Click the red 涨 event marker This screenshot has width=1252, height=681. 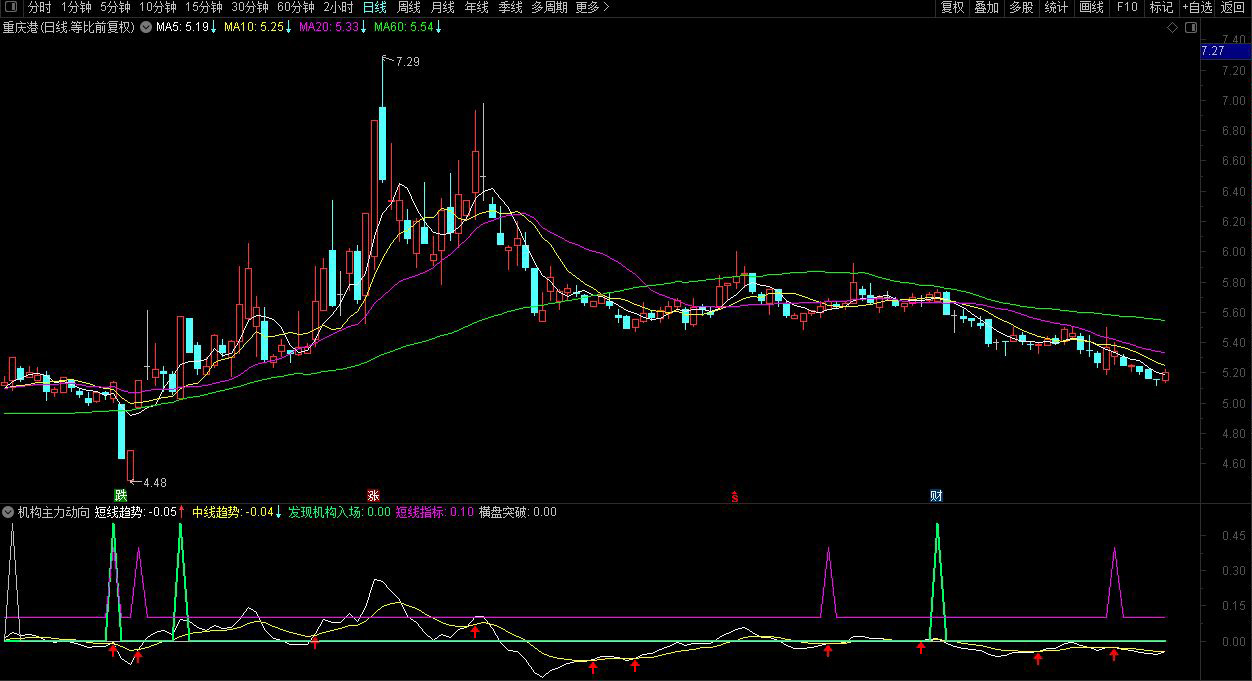pyautogui.click(x=373, y=495)
